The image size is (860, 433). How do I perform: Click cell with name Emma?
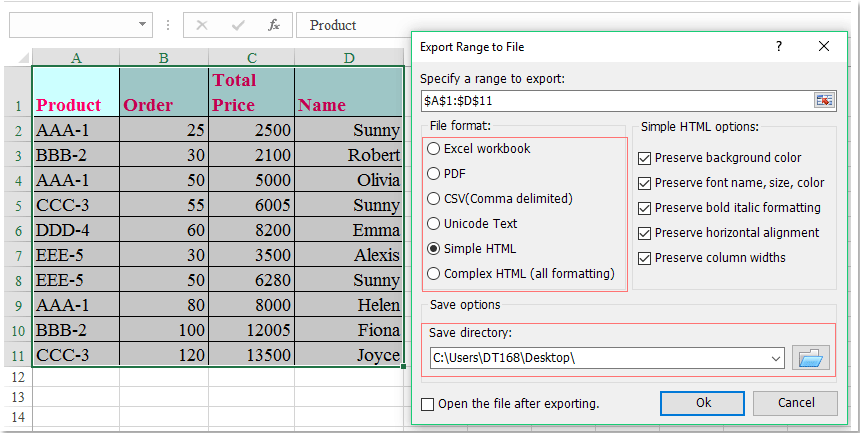(349, 230)
